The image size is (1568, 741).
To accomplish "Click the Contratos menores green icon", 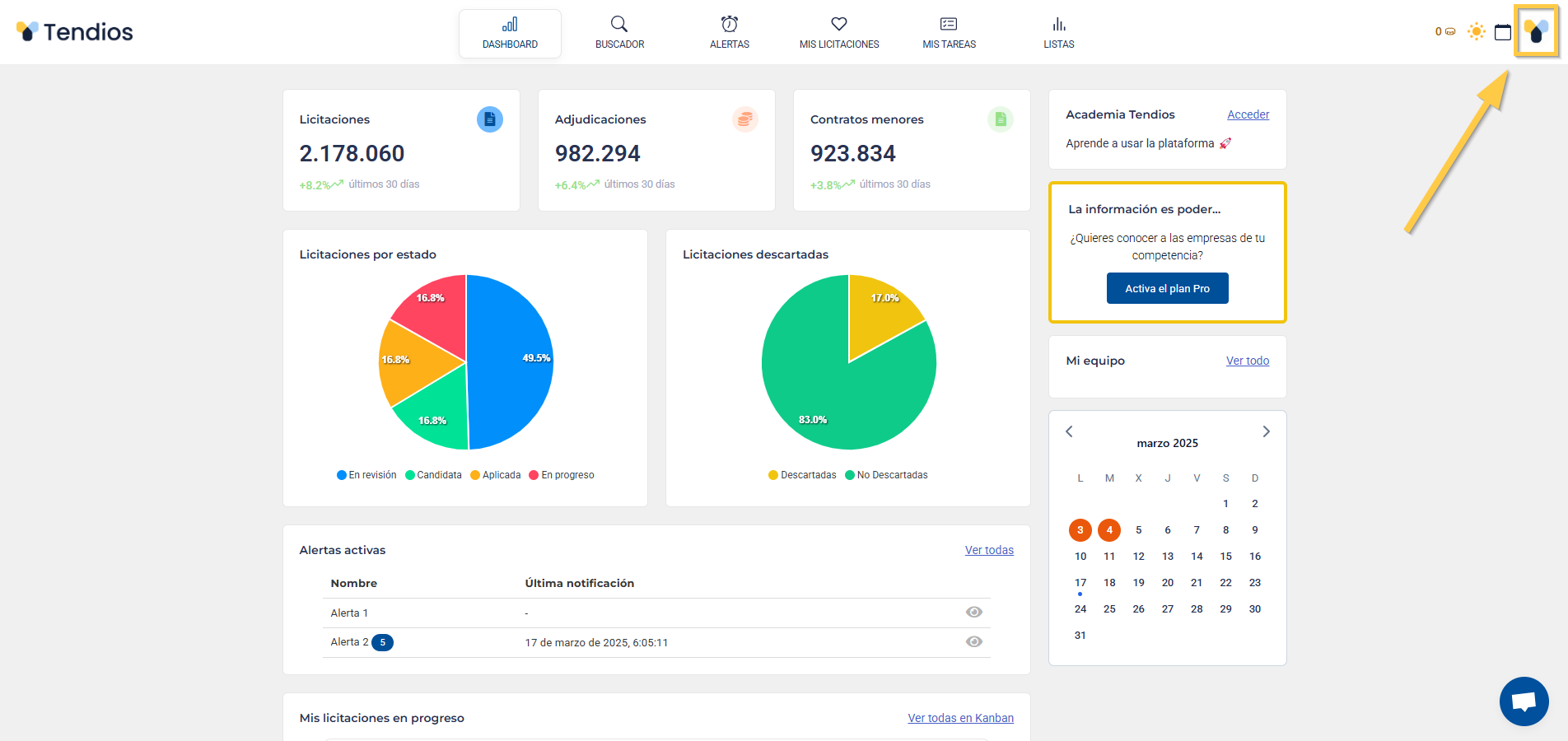I will [x=1000, y=119].
